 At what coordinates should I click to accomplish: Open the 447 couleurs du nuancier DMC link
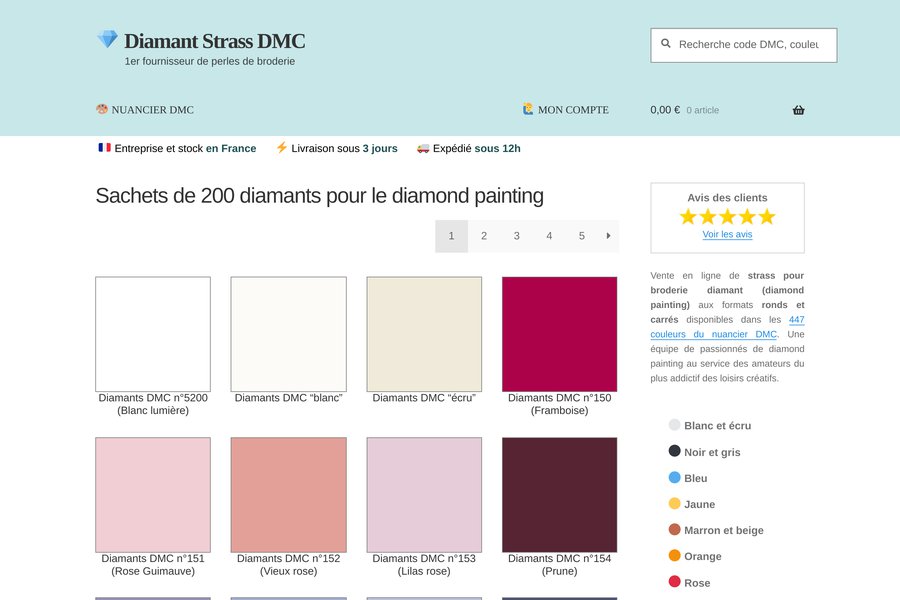point(727,327)
